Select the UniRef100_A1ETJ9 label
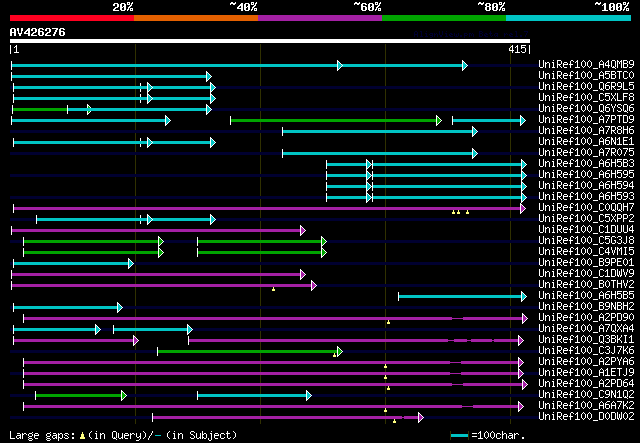The image size is (640, 443). coord(586,373)
